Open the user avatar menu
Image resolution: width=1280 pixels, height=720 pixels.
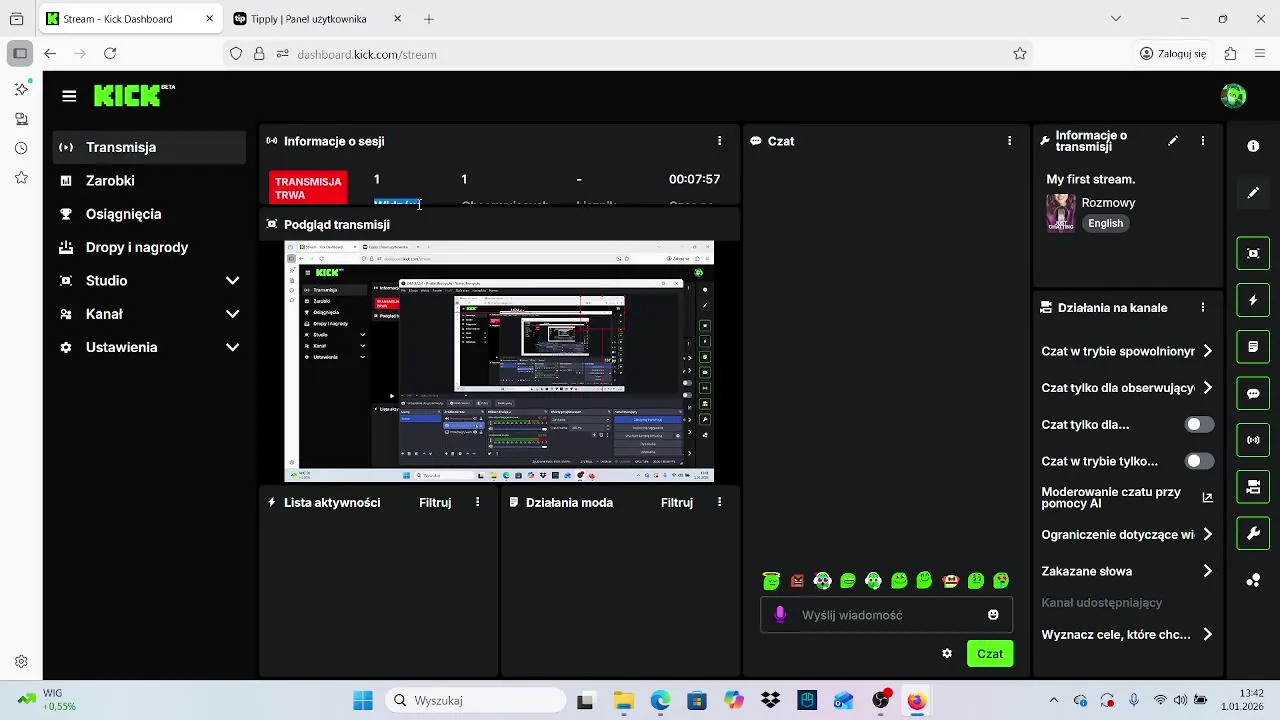coord(1233,96)
